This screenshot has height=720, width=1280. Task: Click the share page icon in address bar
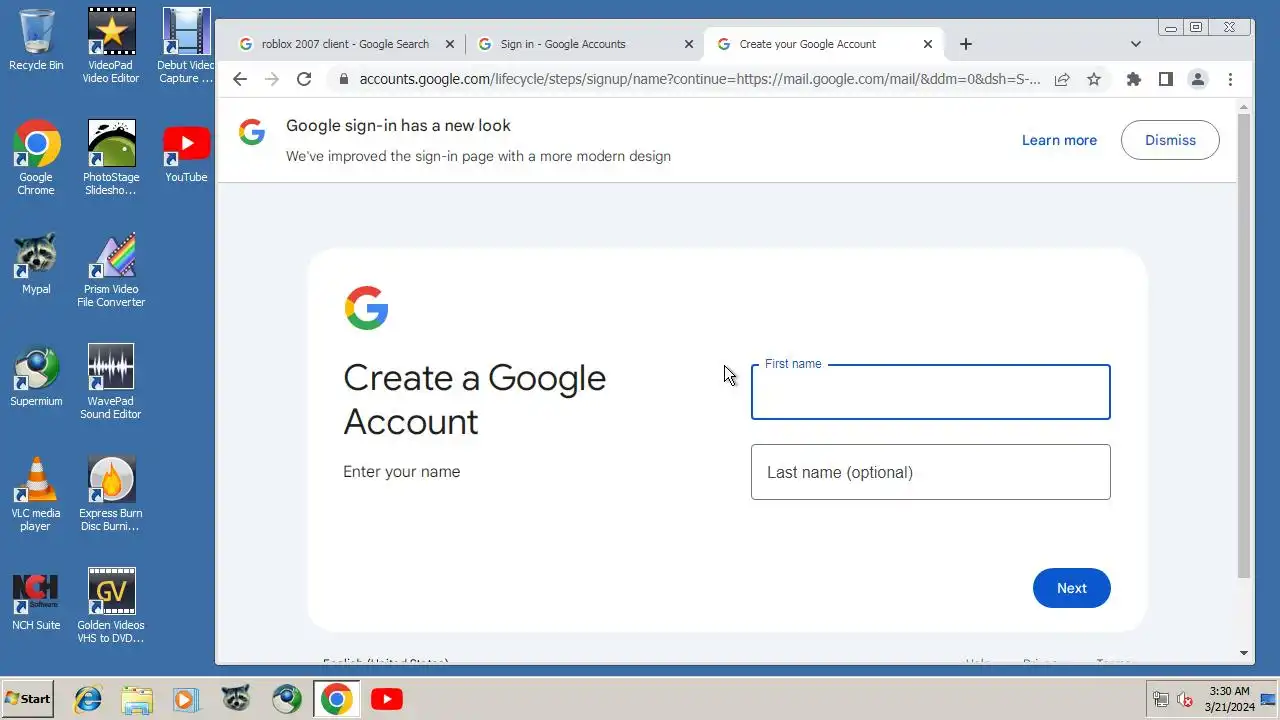(x=1062, y=79)
